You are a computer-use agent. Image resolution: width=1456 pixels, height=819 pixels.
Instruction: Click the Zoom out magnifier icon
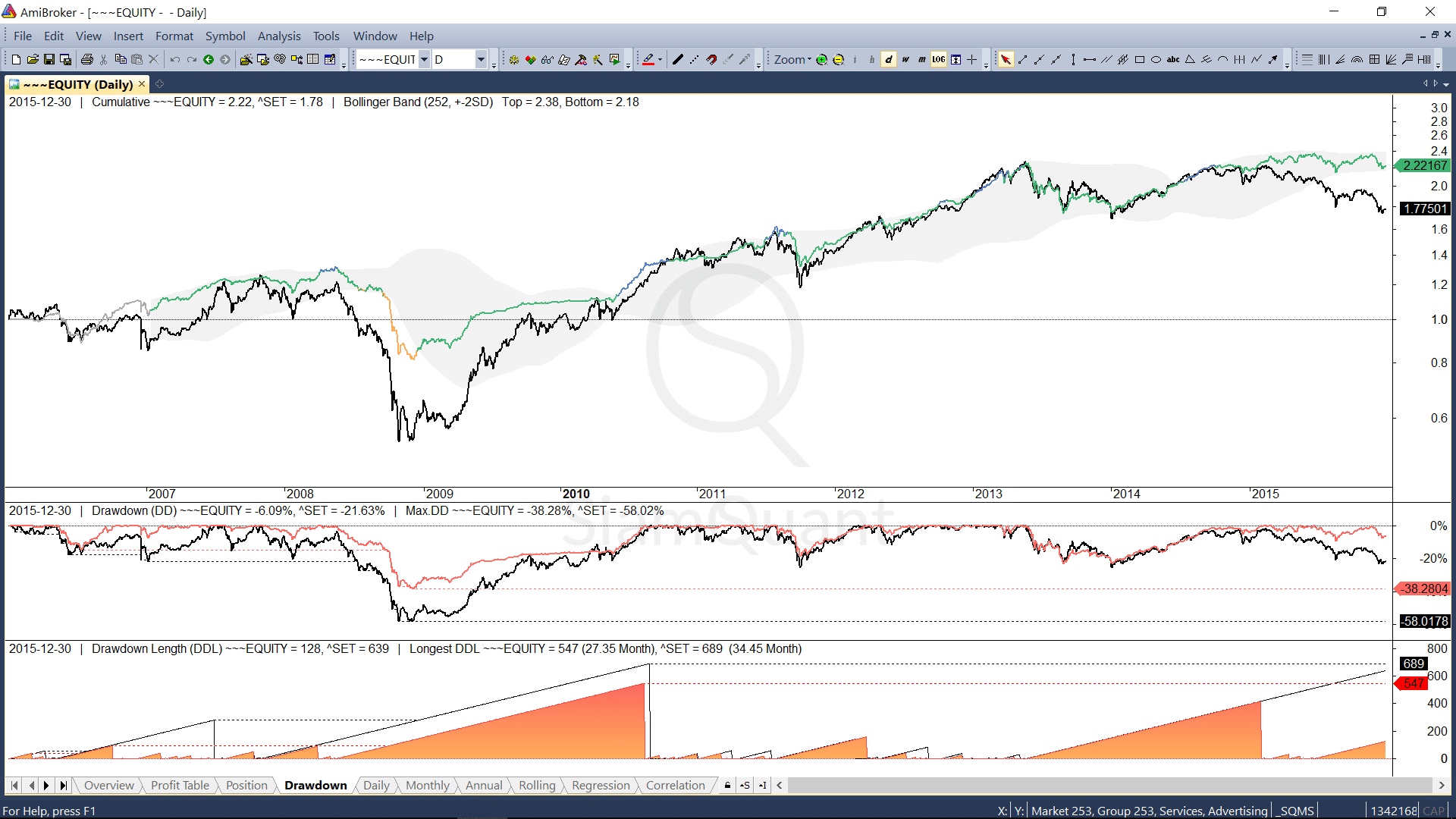[838, 60]
